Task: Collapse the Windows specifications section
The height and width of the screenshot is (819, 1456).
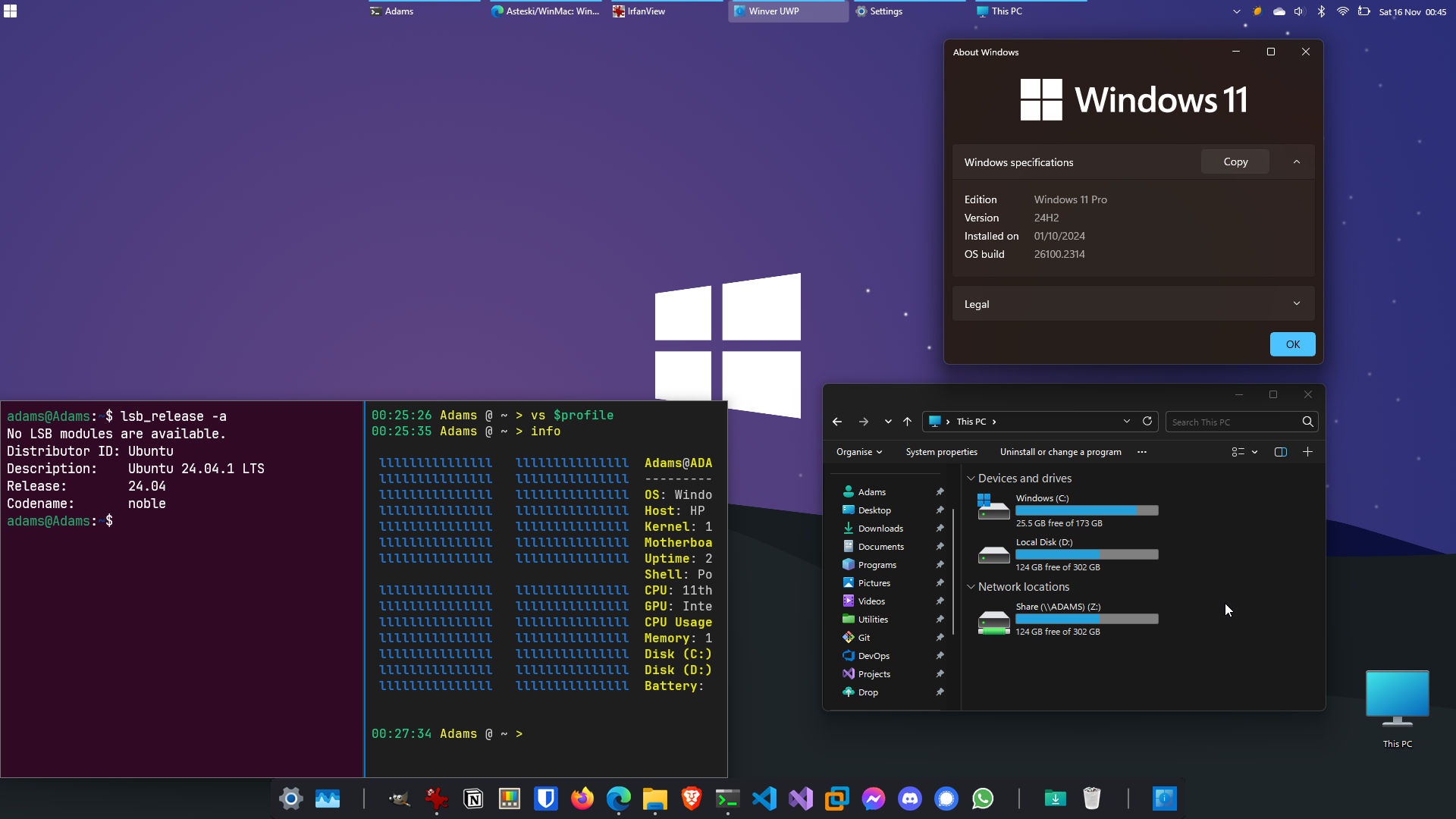Action: (x=1297, y=162)
